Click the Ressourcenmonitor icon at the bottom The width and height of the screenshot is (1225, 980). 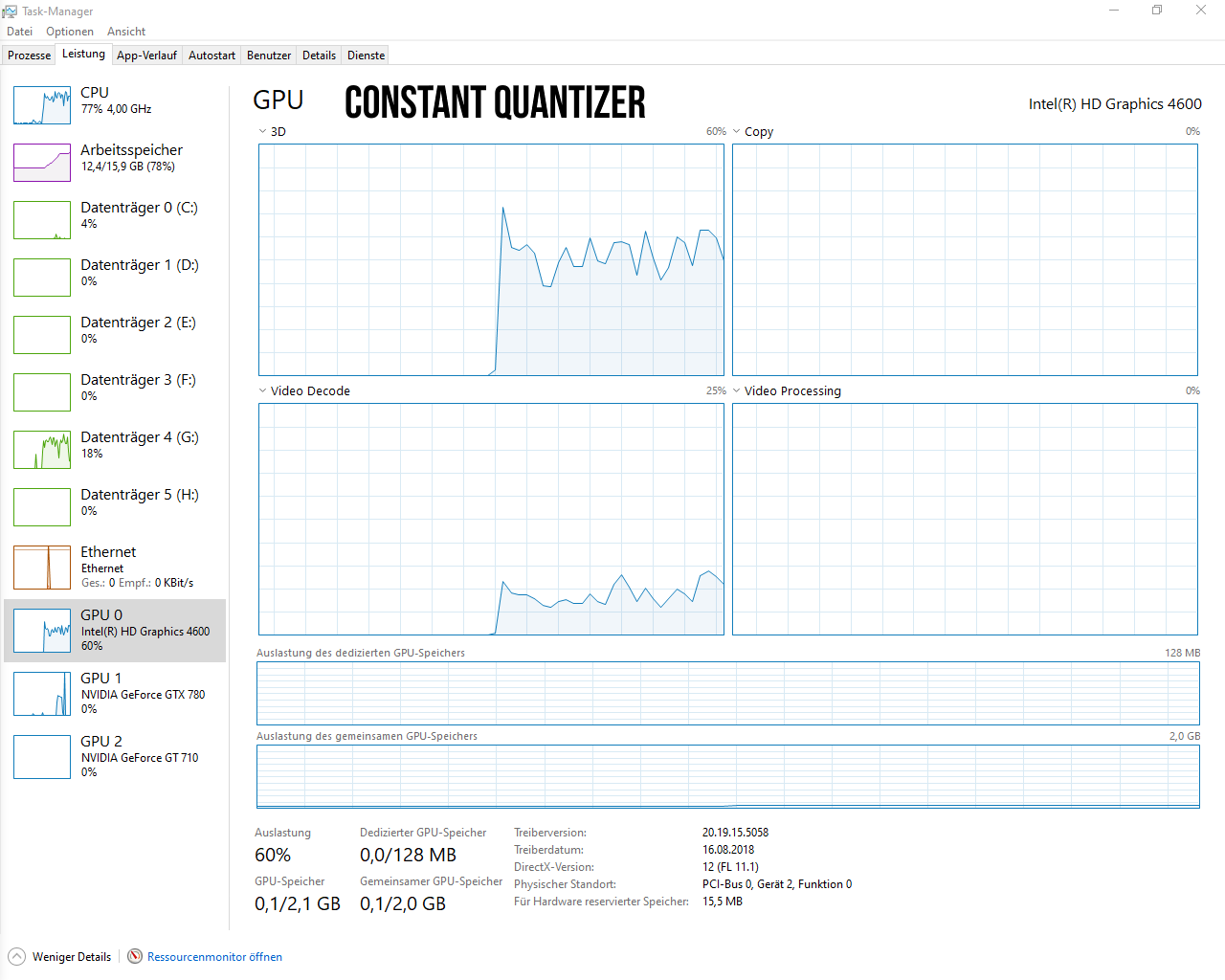tap(135, 956)
